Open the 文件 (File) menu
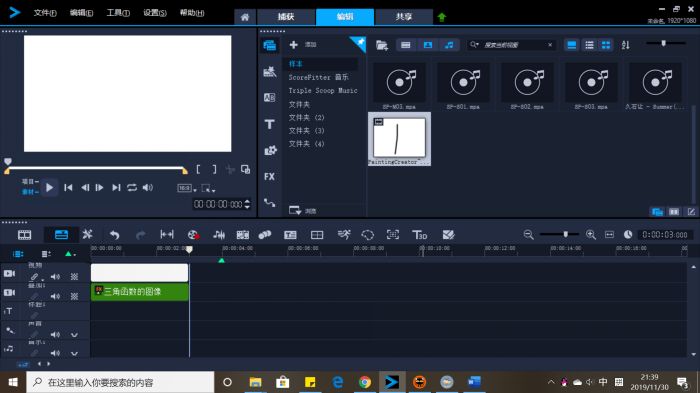 click(45, 13)
